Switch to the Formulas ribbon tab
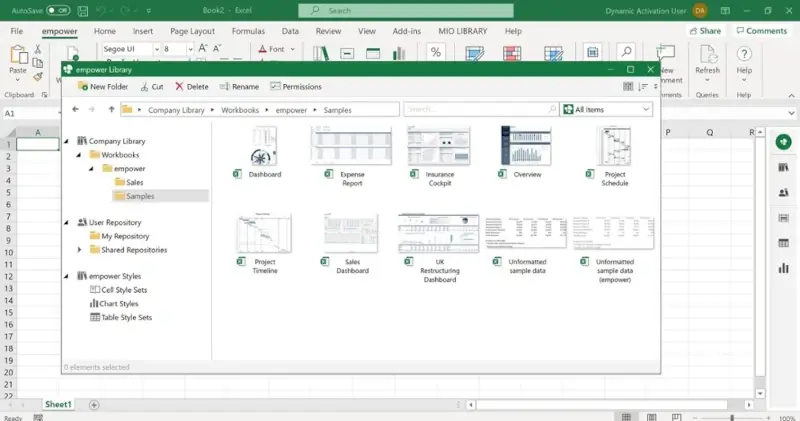The width and height of the screenshot is (800, 421). (x=248, y=31)
